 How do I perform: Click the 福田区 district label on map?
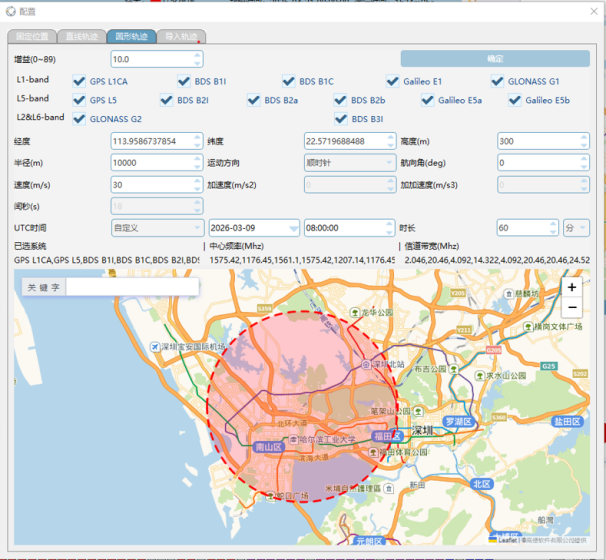coord(388,436)
